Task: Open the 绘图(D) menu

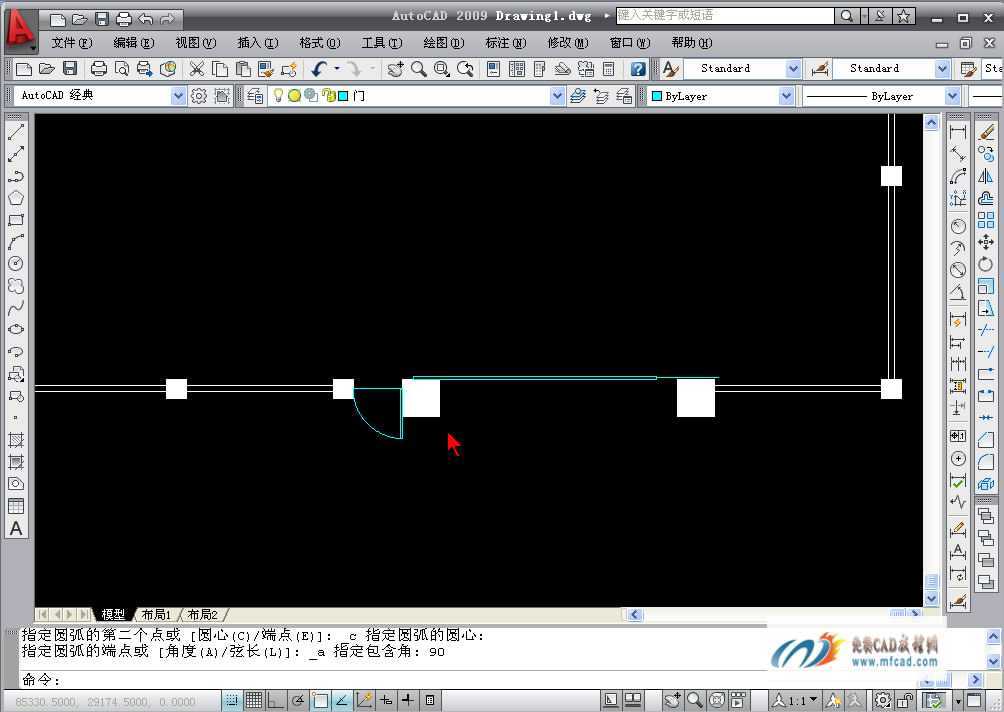Action: 443,43
